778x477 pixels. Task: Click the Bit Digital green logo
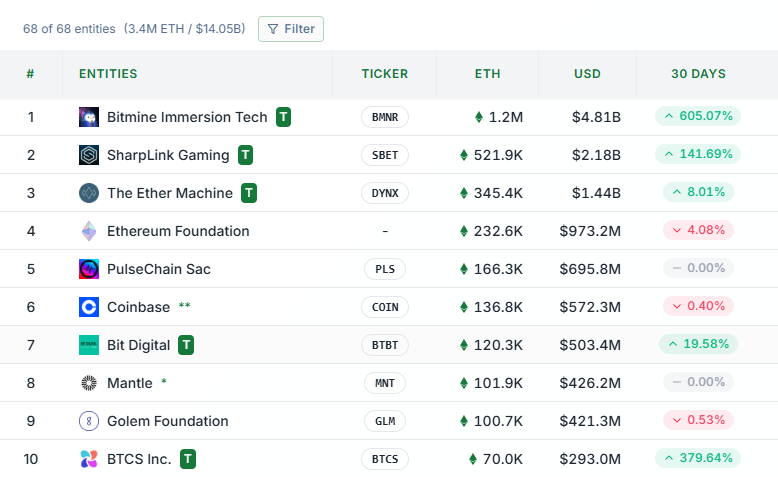[x=89, y=345]
